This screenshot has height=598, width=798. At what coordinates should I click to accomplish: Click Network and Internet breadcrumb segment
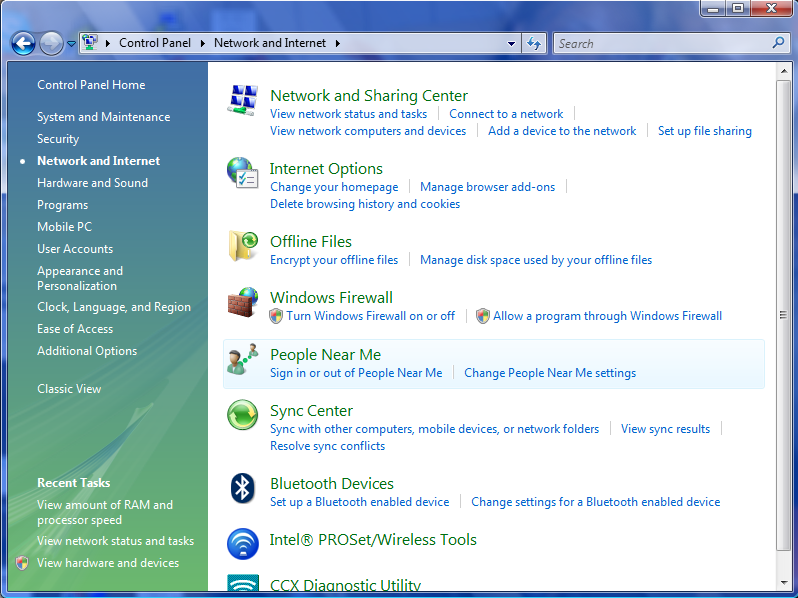(x=270, y=43)
